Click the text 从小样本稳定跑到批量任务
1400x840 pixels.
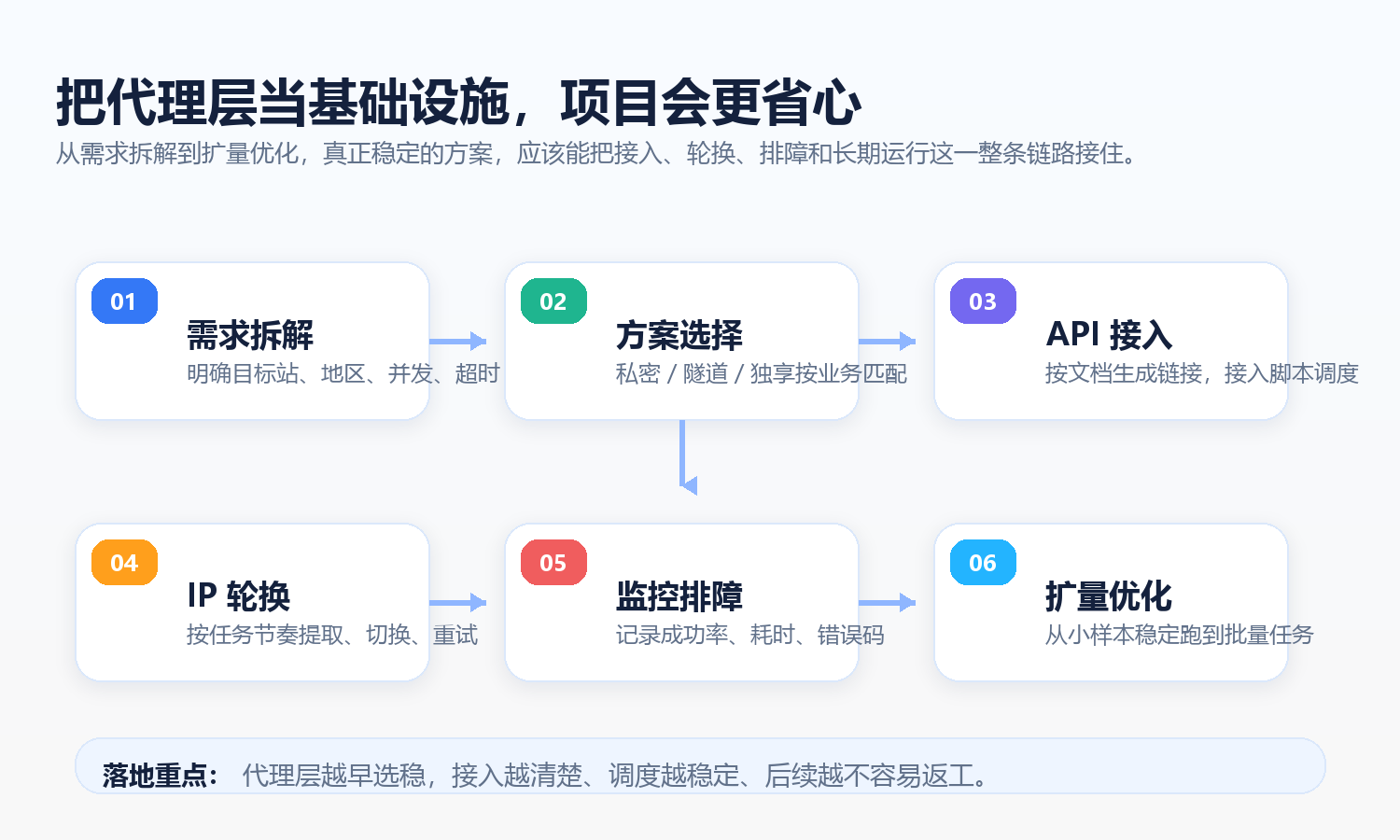click(1180, 635)
